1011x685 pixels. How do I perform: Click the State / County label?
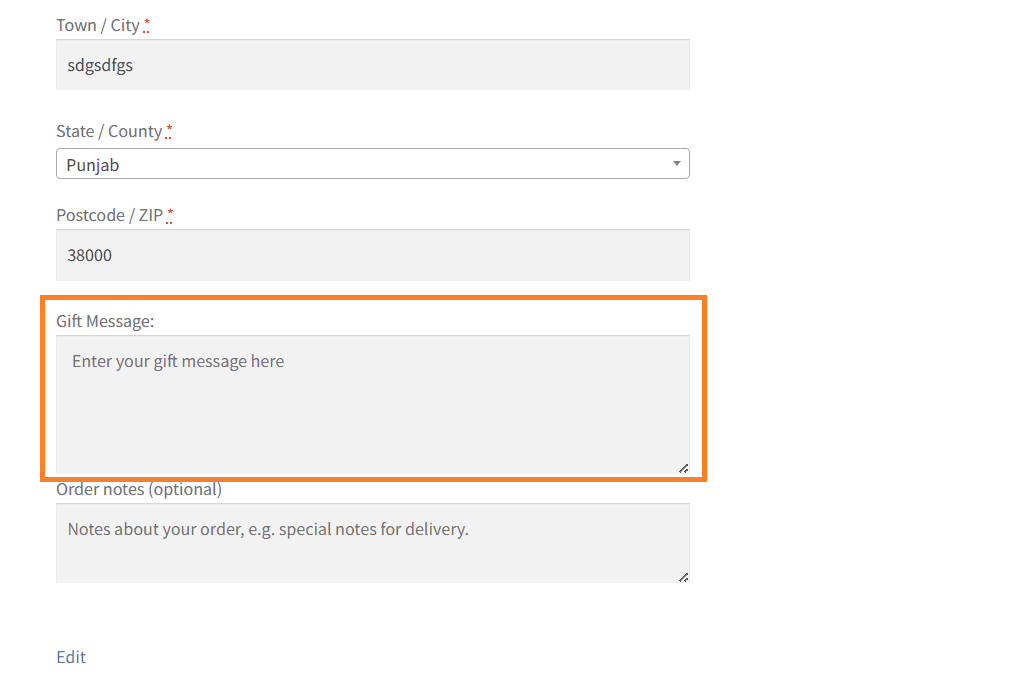coord(109,131)
